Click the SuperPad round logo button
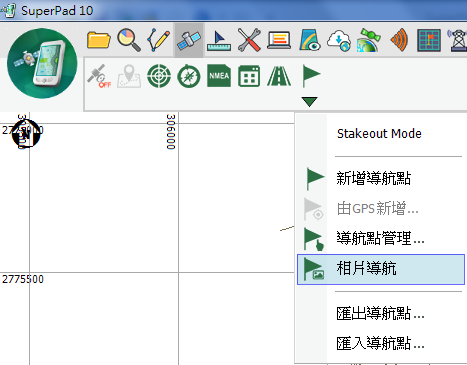This screenshot has width=467, height=365. pyautogui.click(x=42, y=63)
